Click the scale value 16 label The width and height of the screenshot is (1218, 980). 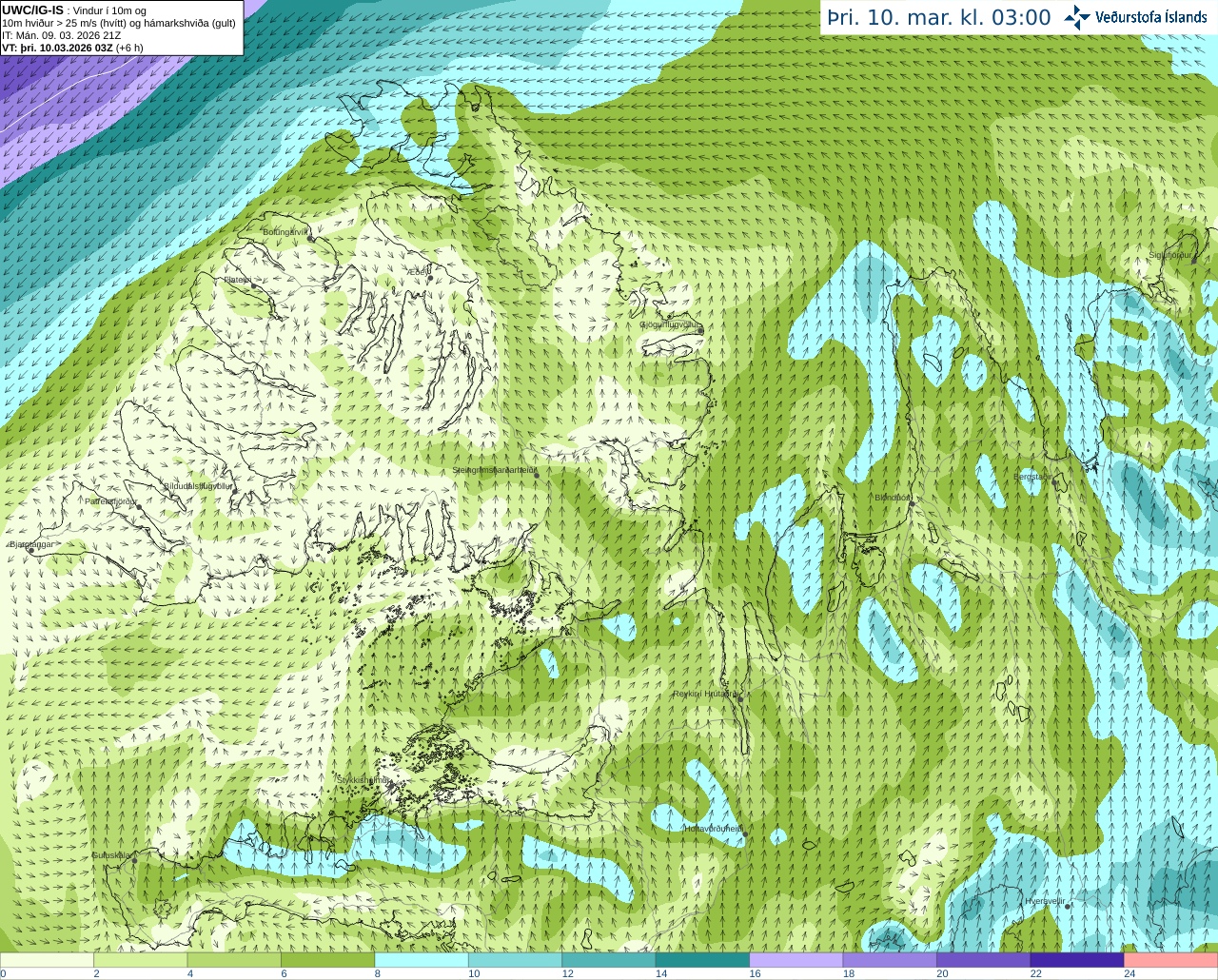[755, 973]
